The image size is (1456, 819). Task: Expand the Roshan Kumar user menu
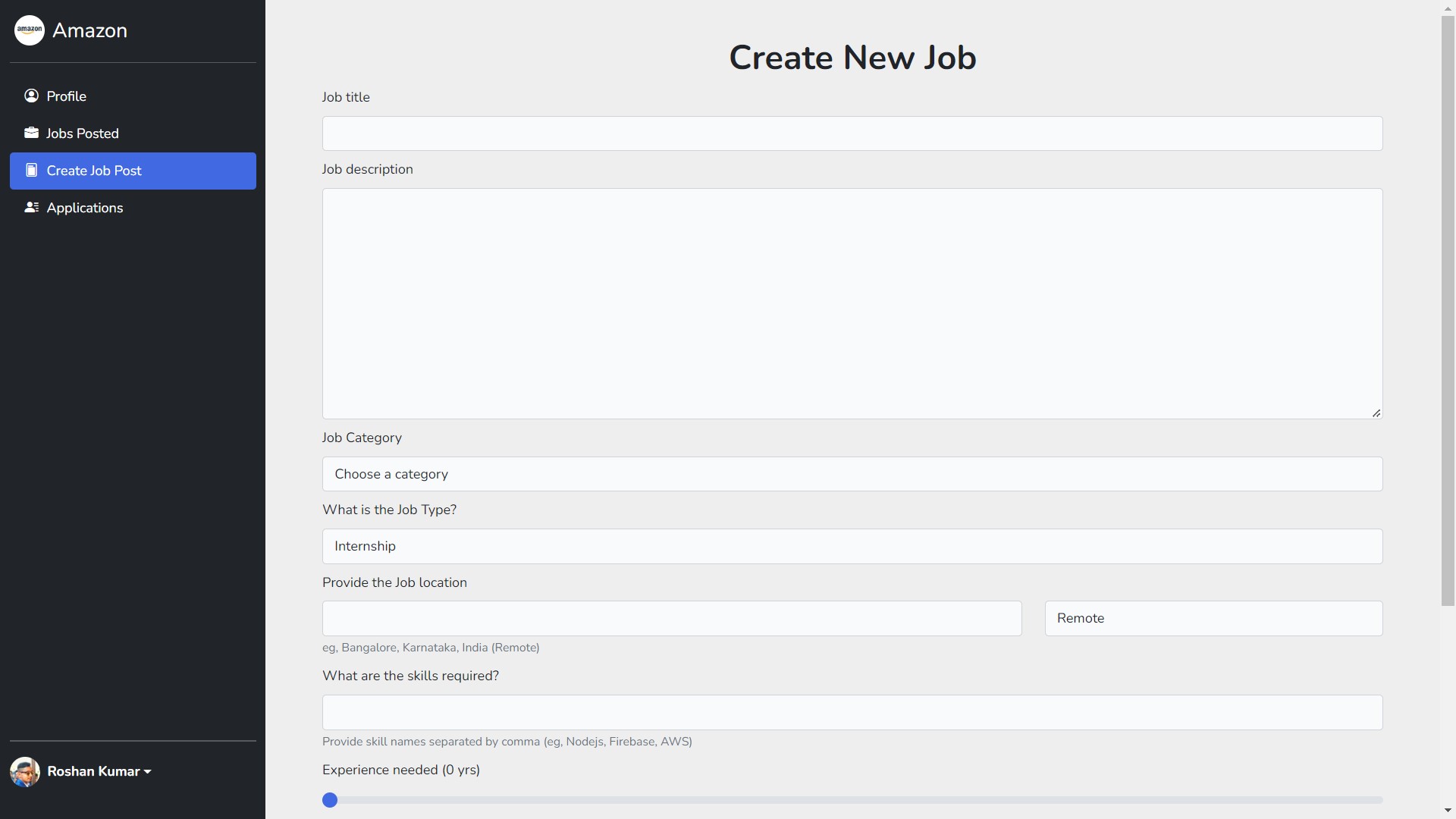click(99, 771)
